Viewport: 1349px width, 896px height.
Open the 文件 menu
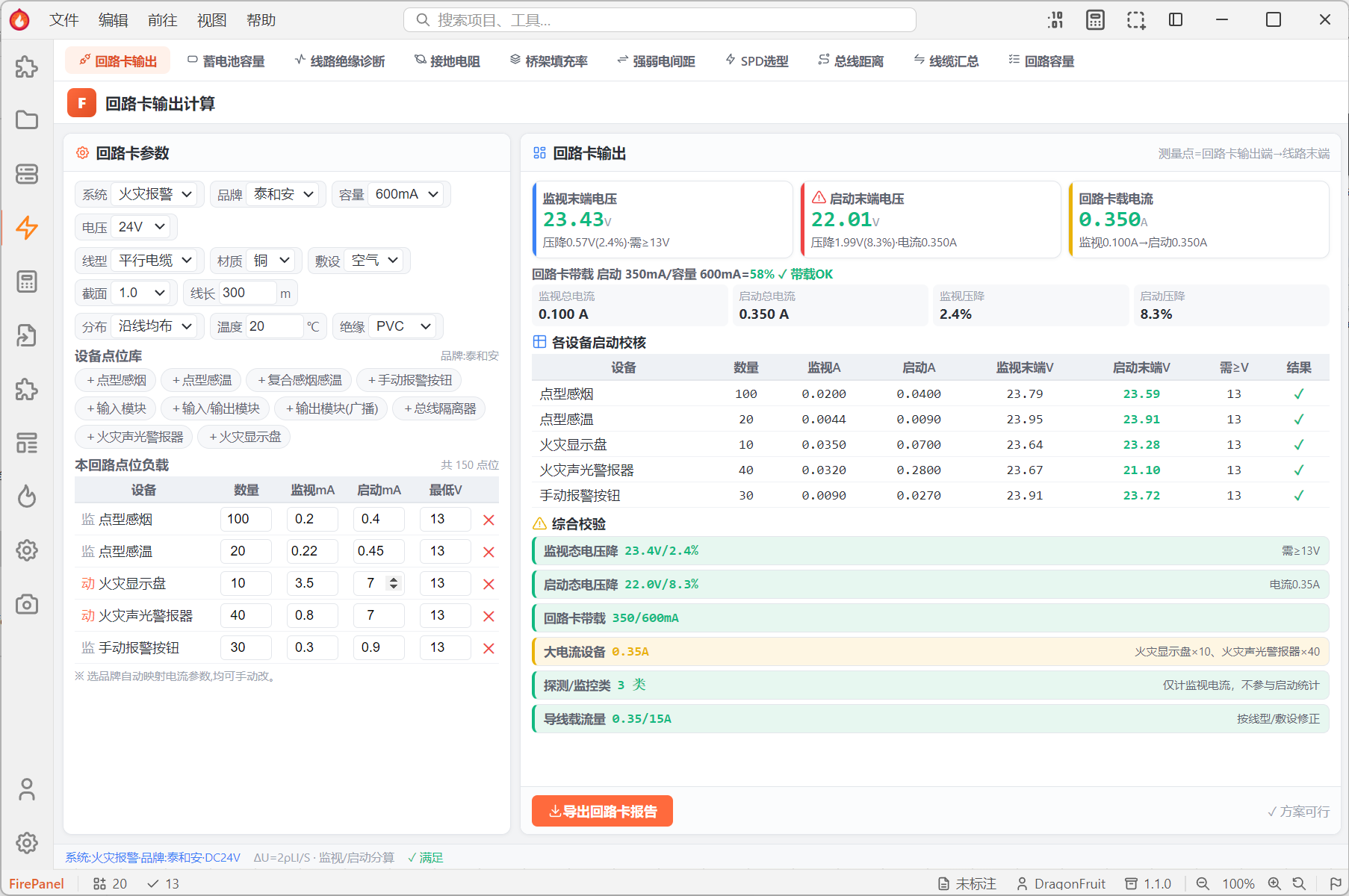(64, 20)
